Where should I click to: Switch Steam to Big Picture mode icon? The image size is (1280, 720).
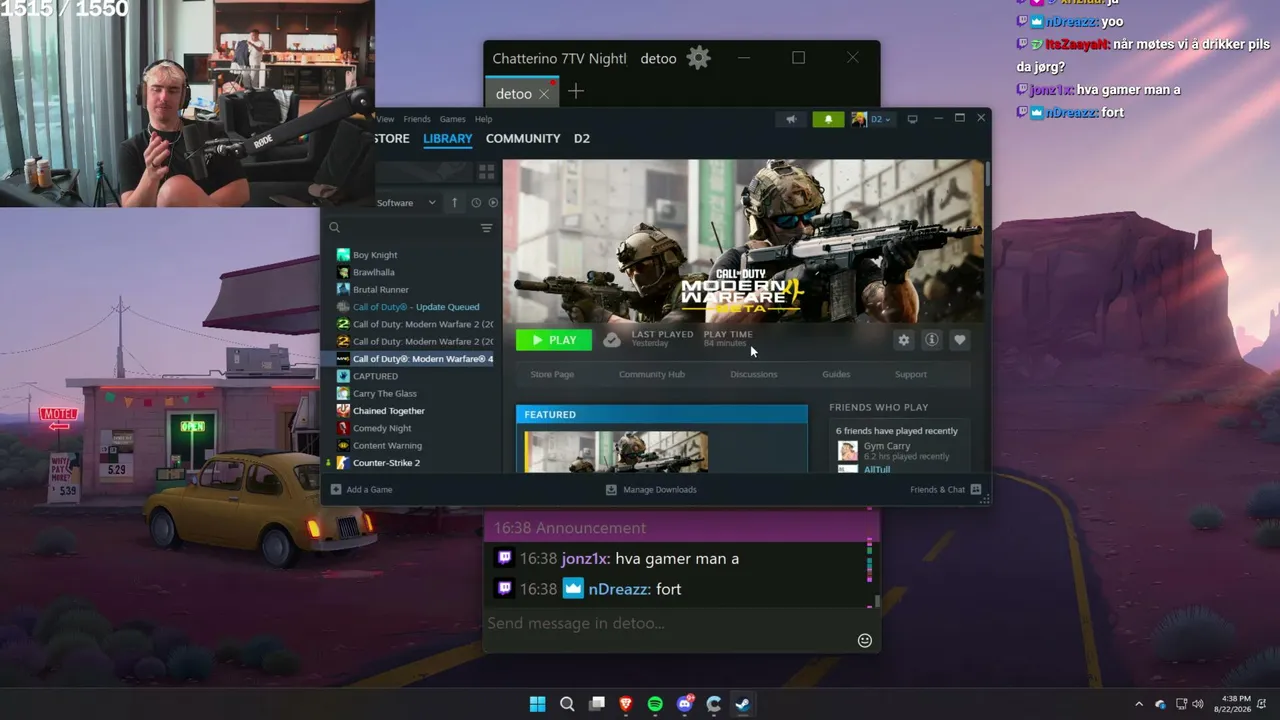[912, 119]
